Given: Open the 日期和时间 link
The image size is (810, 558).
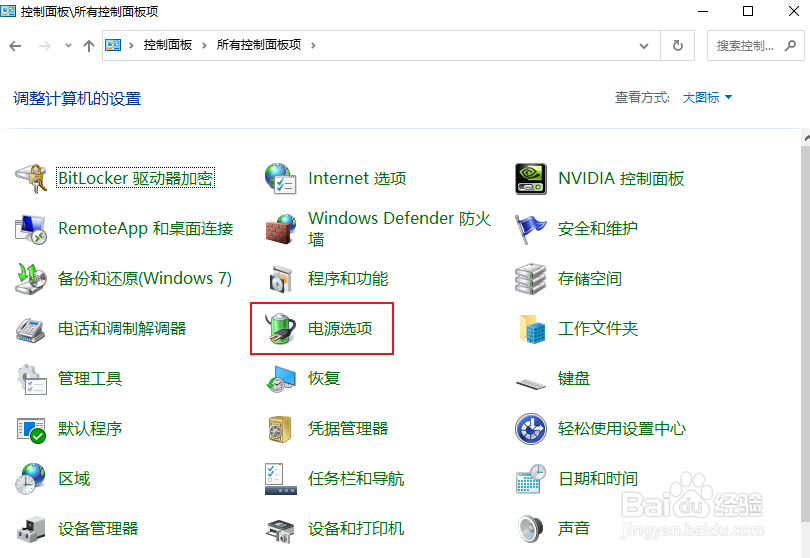Looking at the screenshot, I should 598,478.
